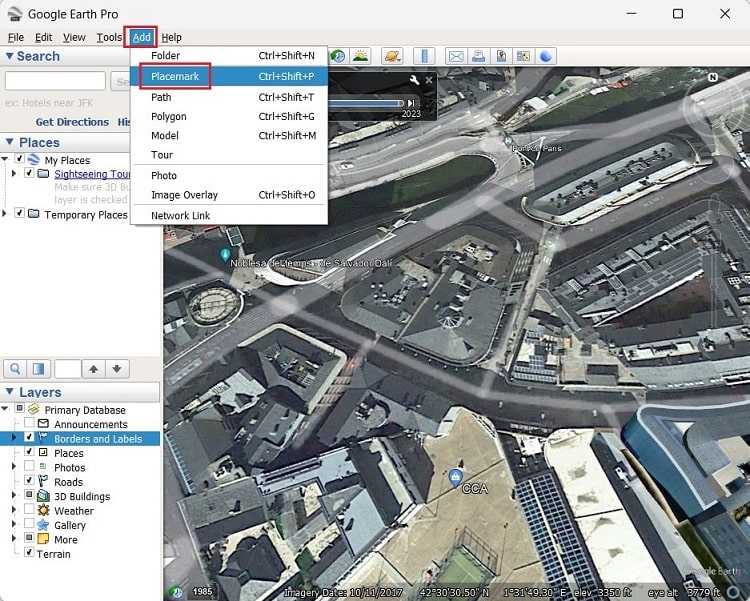Click the email envelope toolbar icon

click(456, 56)
